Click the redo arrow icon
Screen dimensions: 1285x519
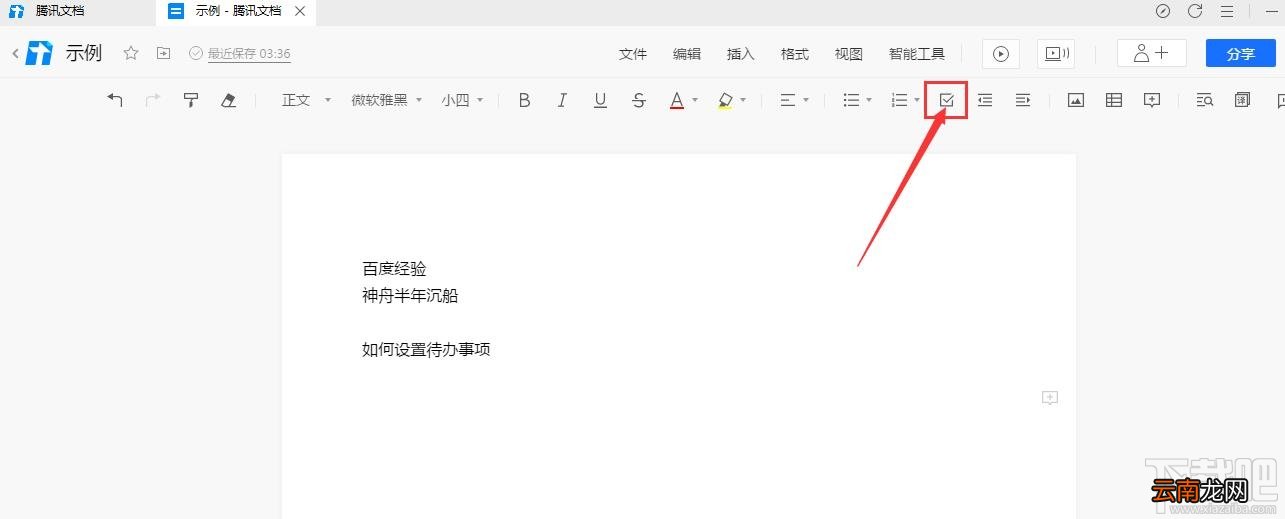(153, 100)
